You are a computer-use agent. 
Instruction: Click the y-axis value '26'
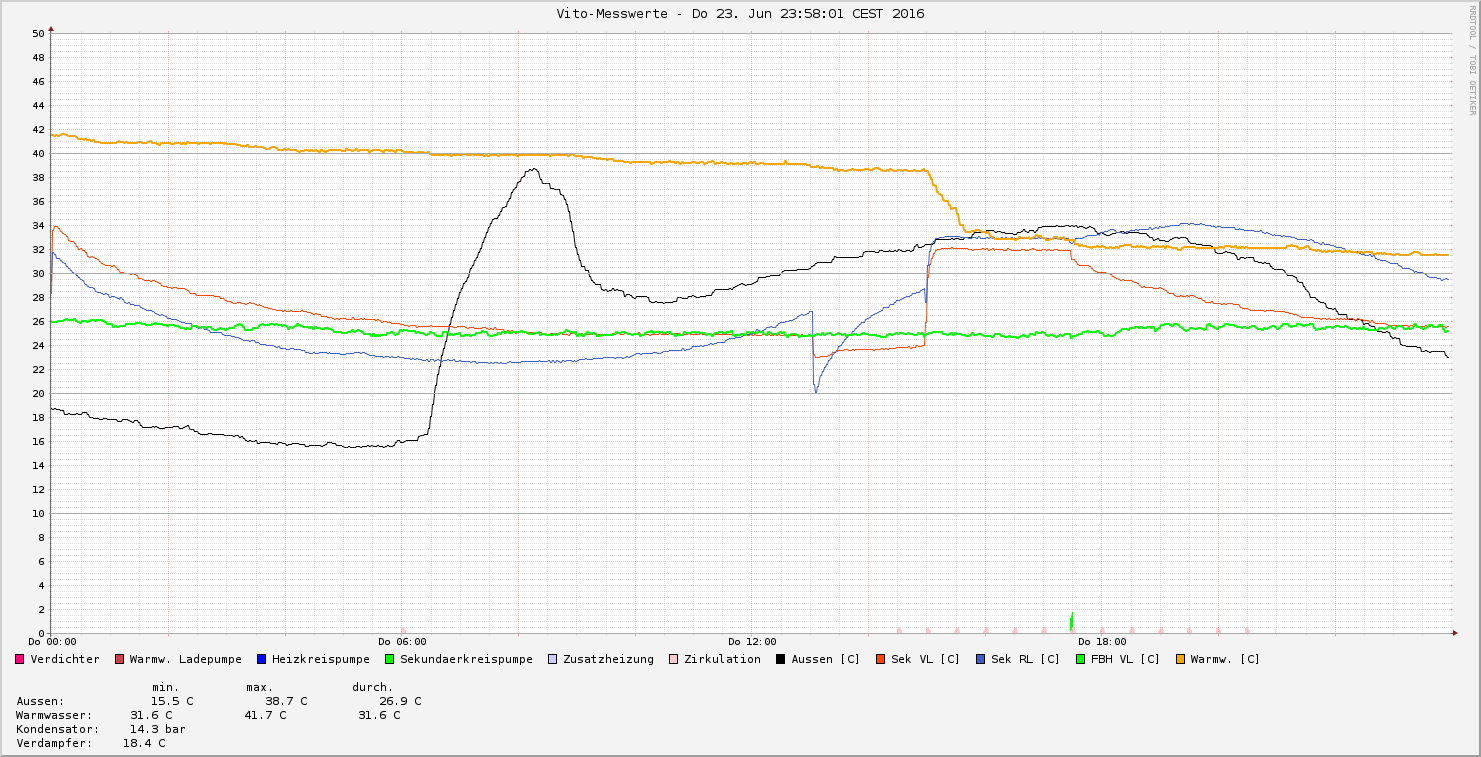[38, 322]
